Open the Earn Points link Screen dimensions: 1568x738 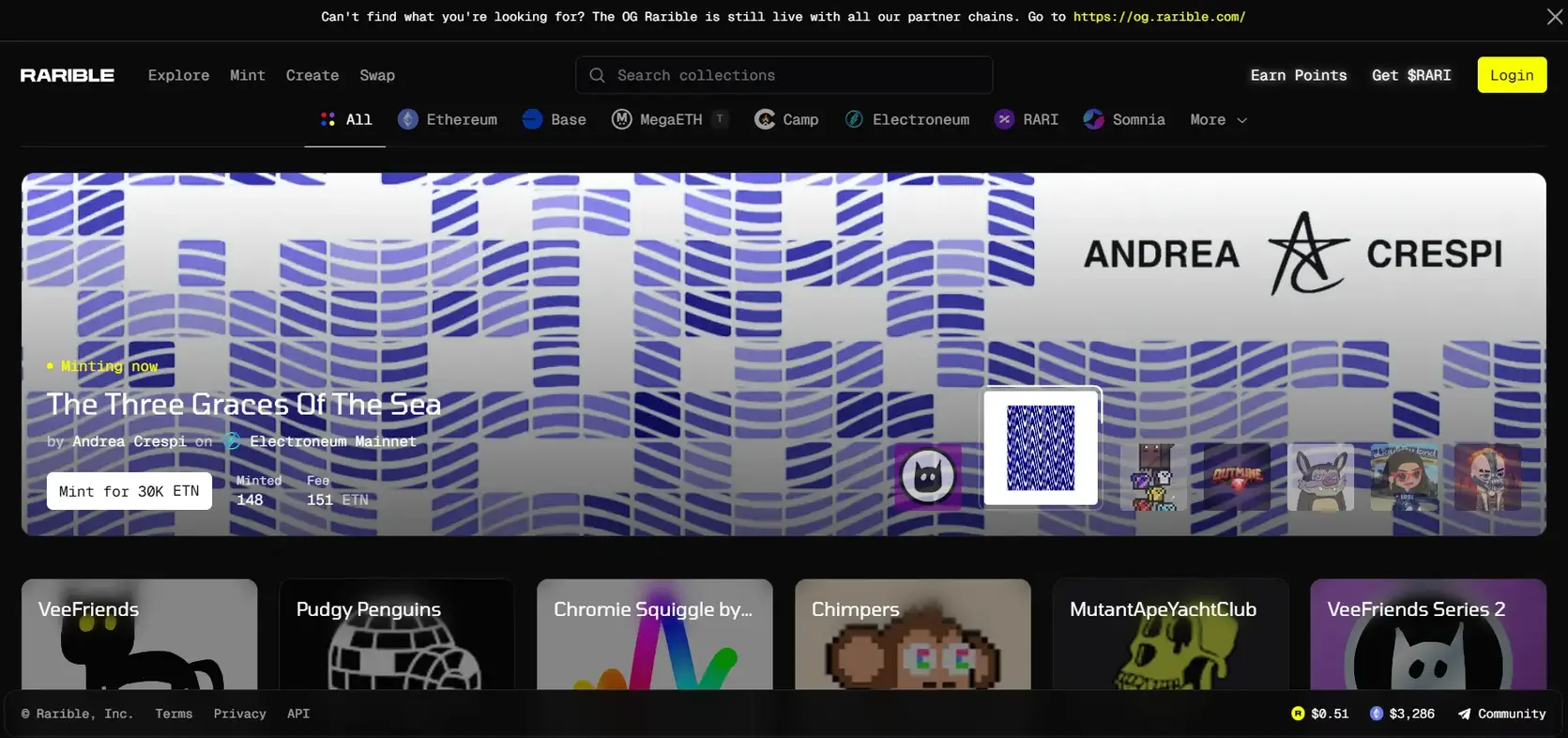click(1299, 75)
